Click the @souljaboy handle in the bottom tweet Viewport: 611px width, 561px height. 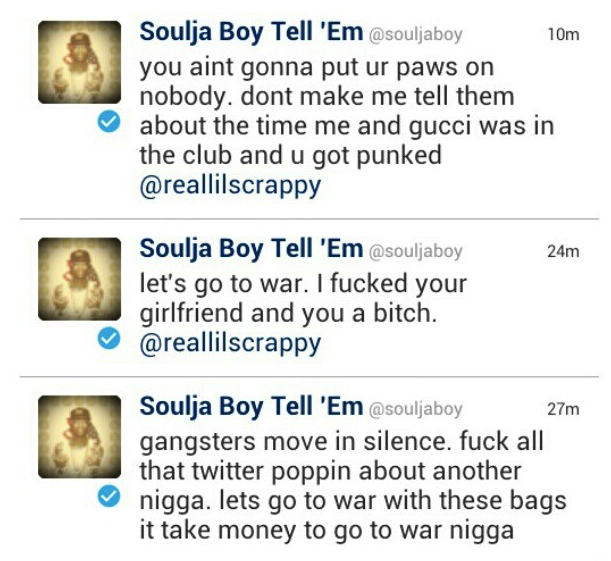415,410
